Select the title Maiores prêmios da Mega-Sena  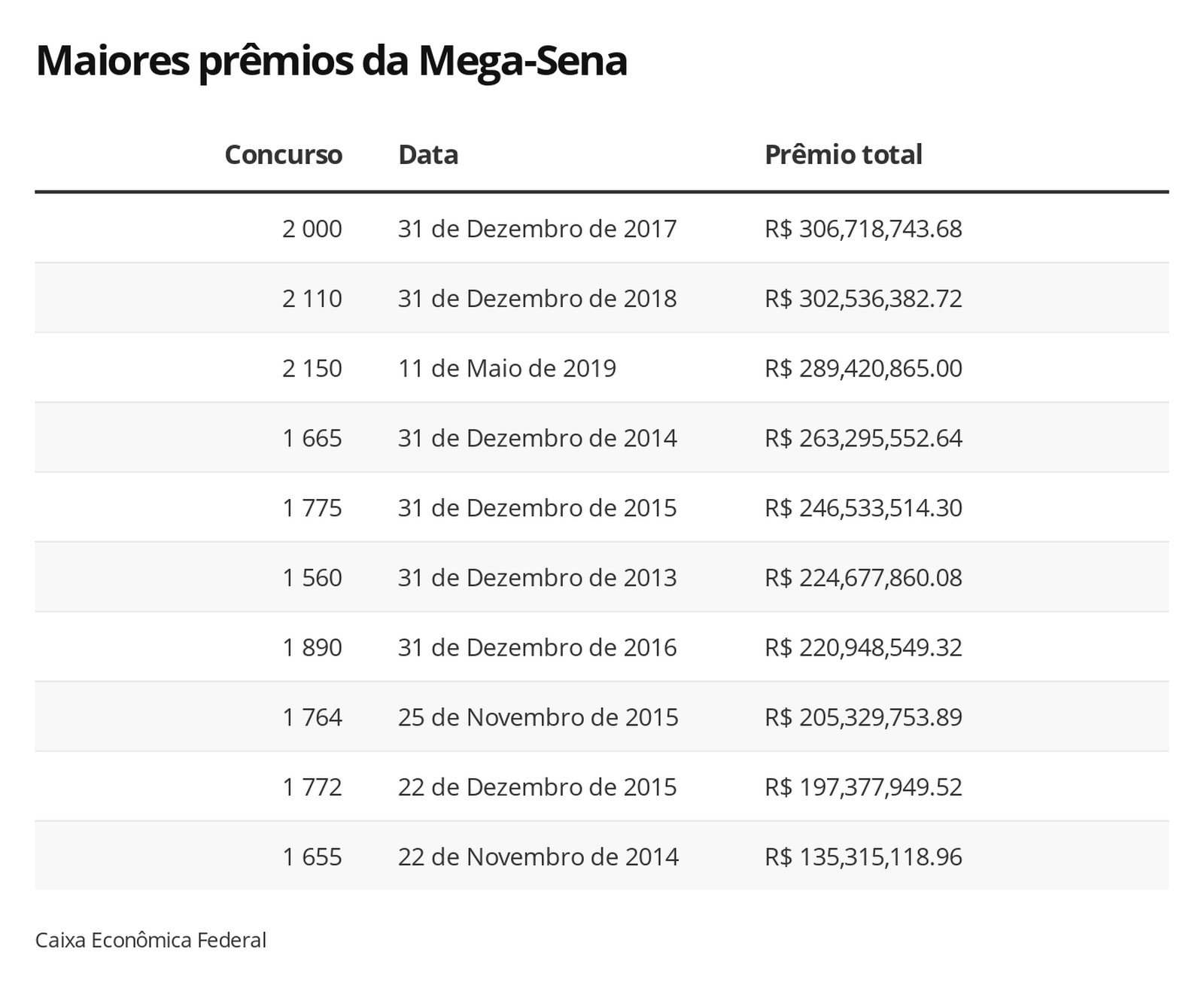(x=331, y=60)
